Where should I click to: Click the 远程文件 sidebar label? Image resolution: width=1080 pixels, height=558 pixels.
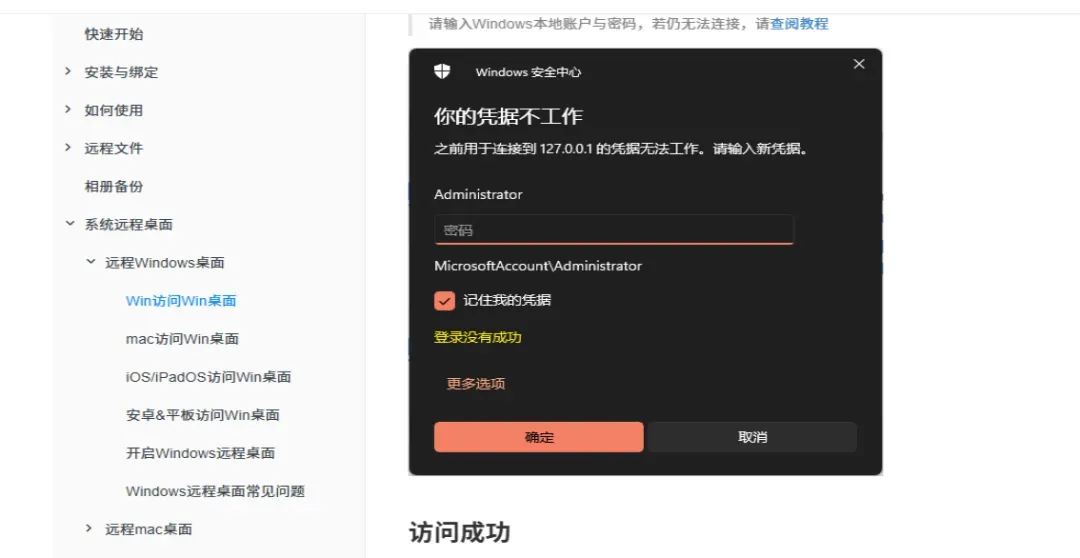(114, 148)
